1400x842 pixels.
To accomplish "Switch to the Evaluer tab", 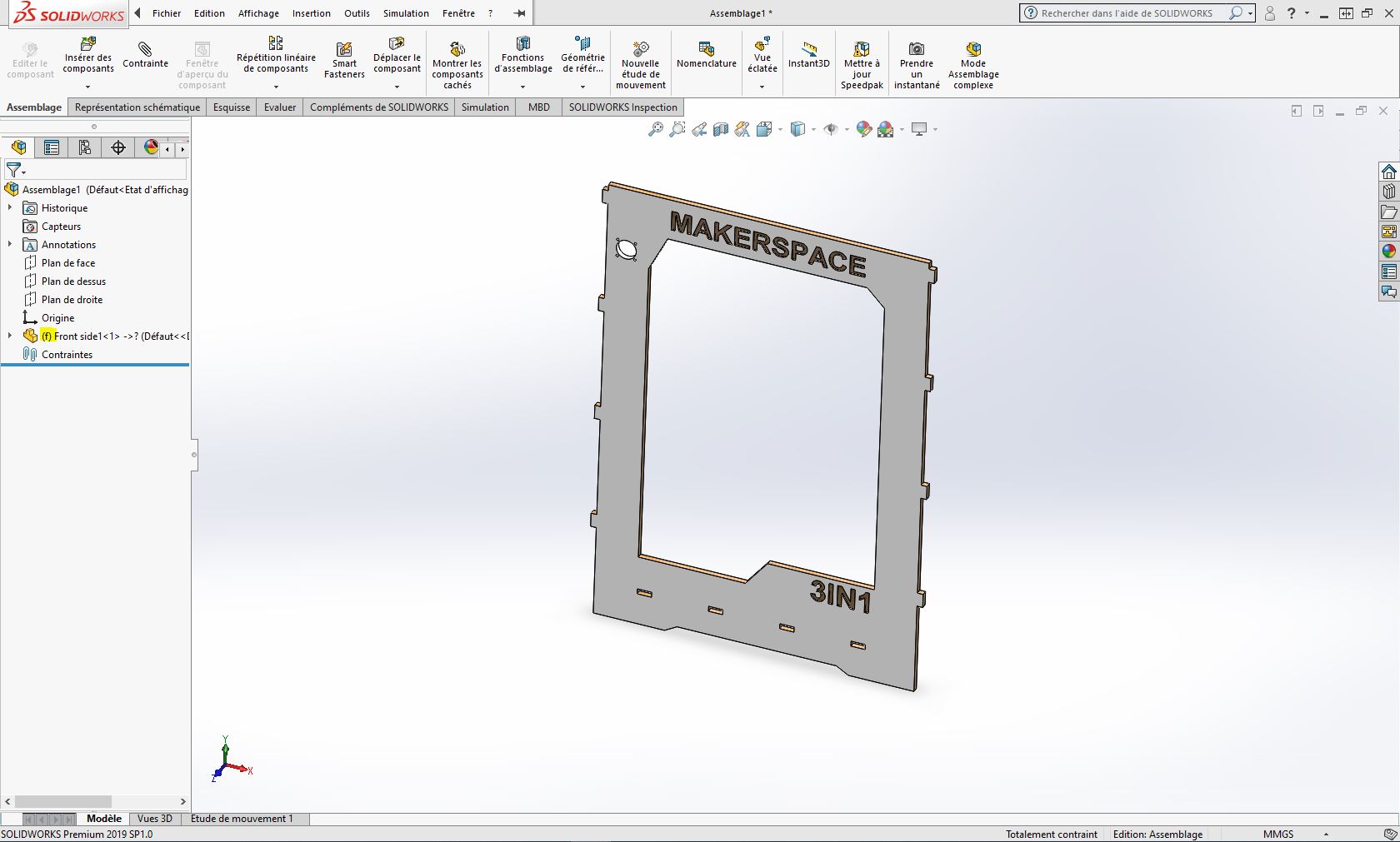I will [x=280, y=107].
